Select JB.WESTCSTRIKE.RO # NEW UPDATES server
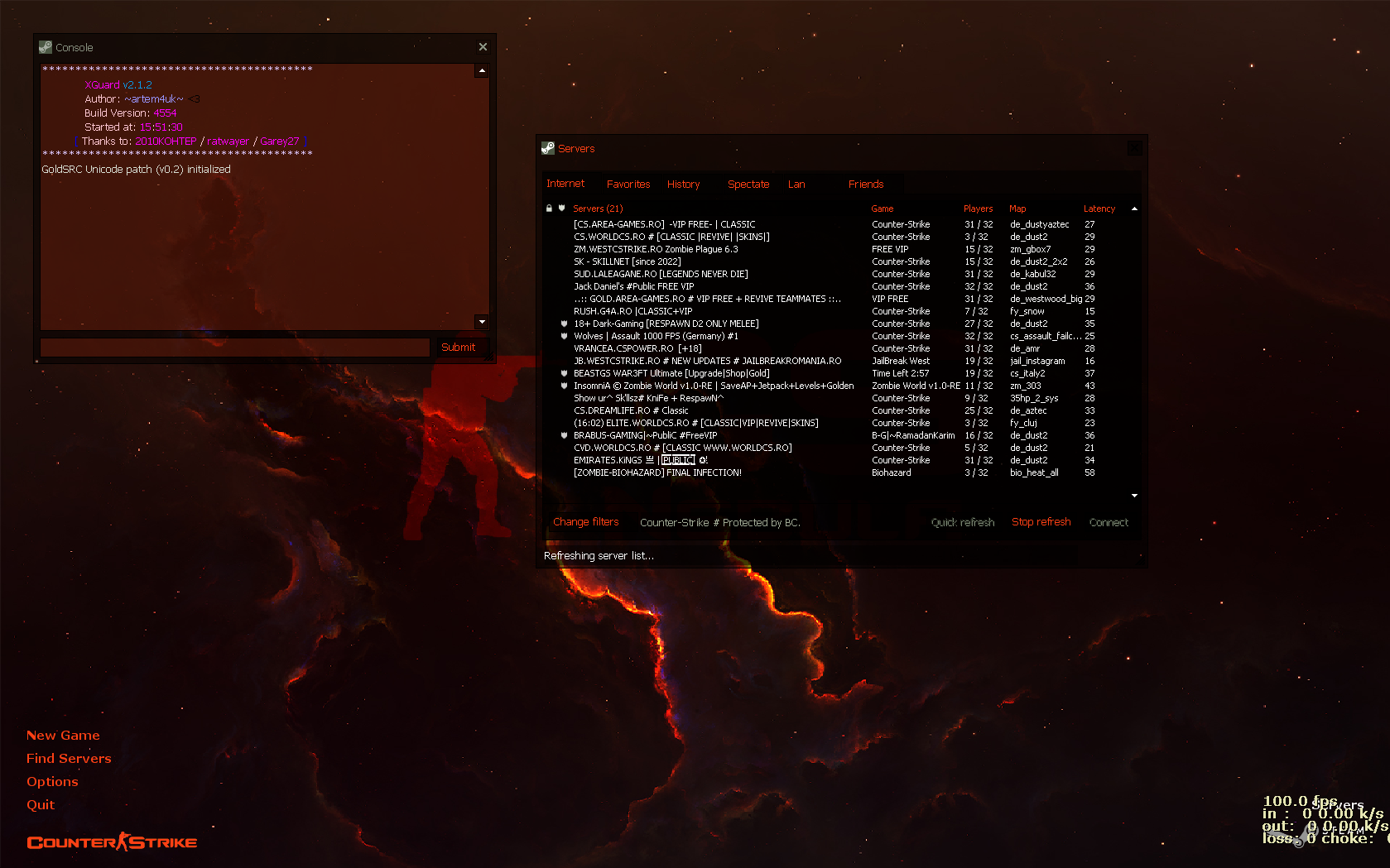 (x=836, y=361)
